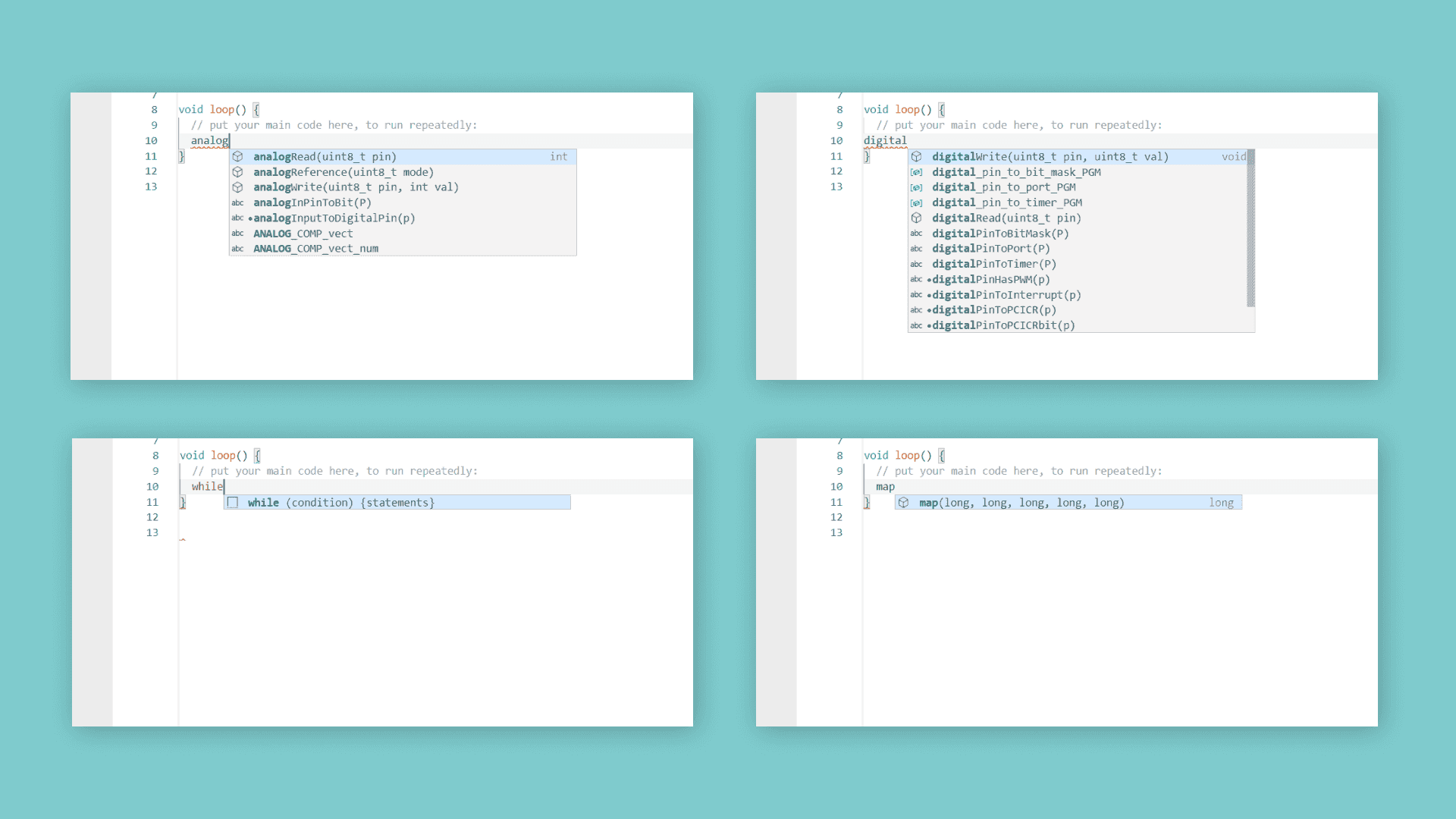Click the fold brace after void loop() top-right
The width and height of the screenshot is (1456, 819).
tap(942, 109)
